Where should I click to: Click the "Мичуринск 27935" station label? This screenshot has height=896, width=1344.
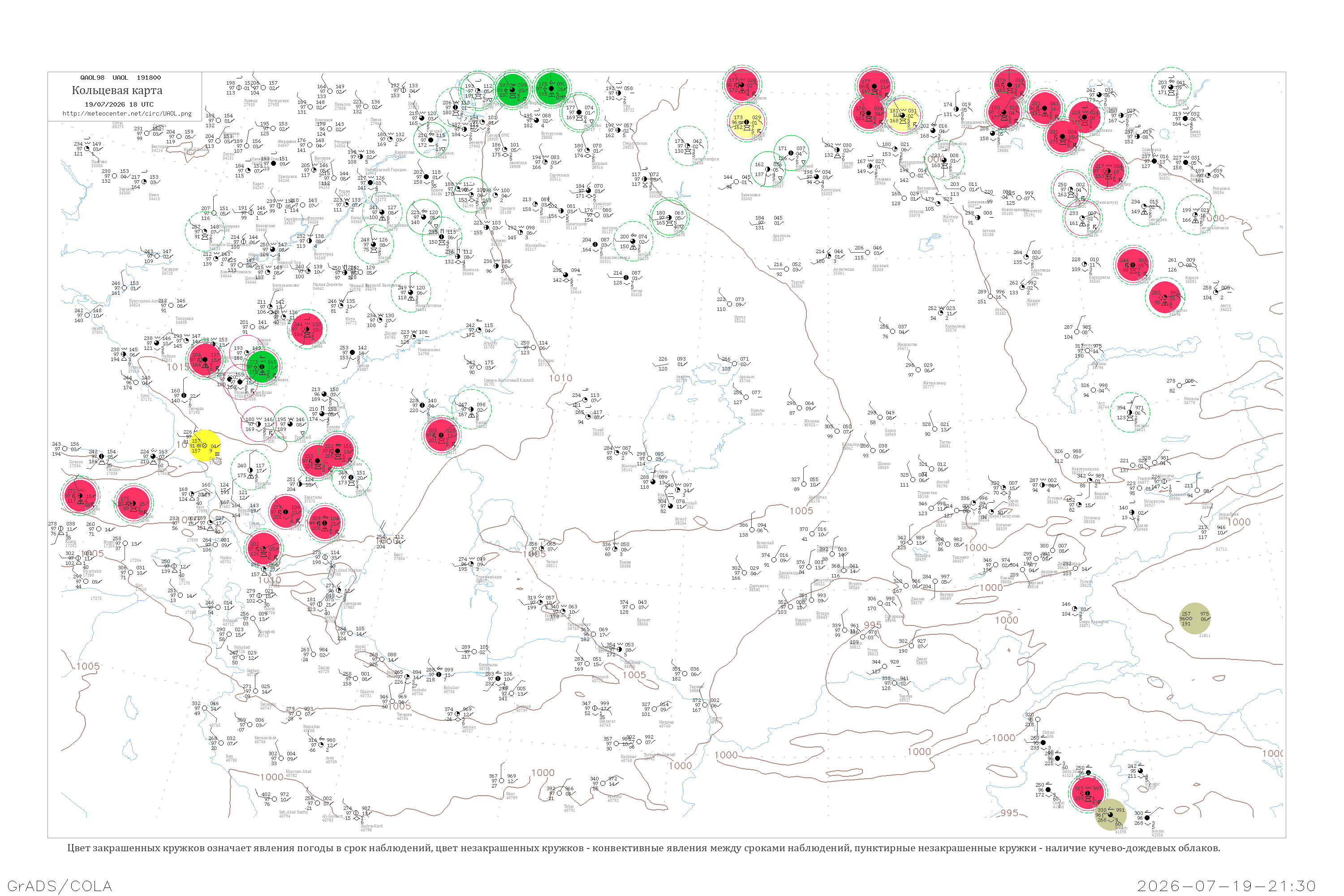278,103
